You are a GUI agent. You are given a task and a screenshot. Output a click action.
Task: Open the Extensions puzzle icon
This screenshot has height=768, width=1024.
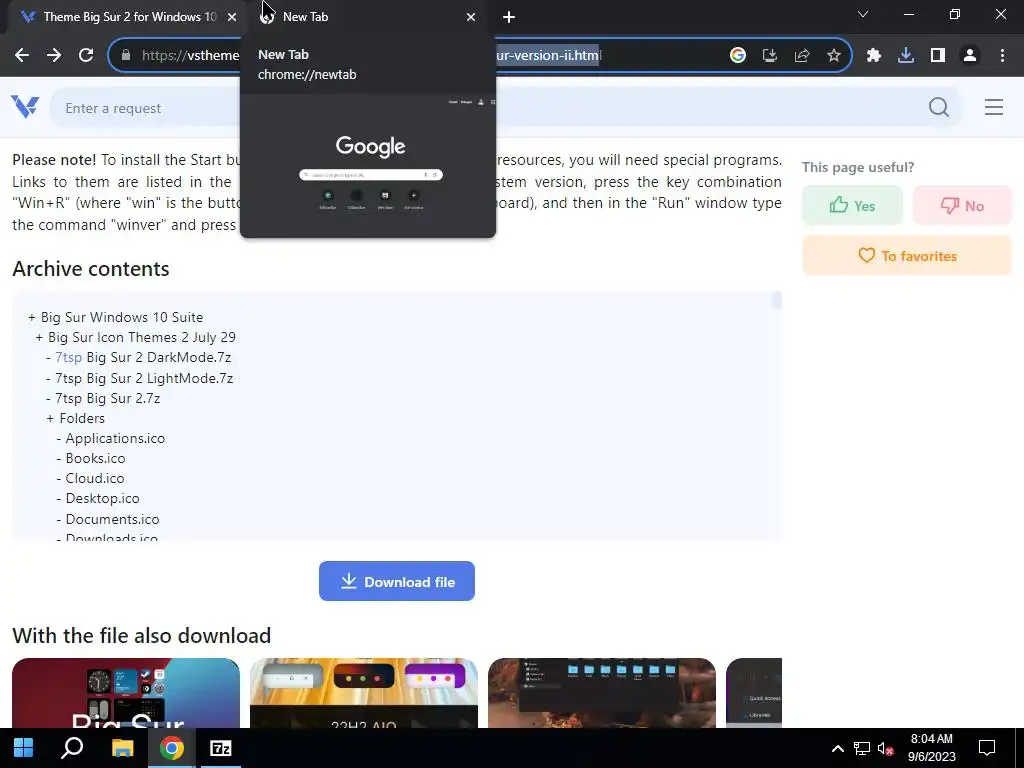[874, 56]
